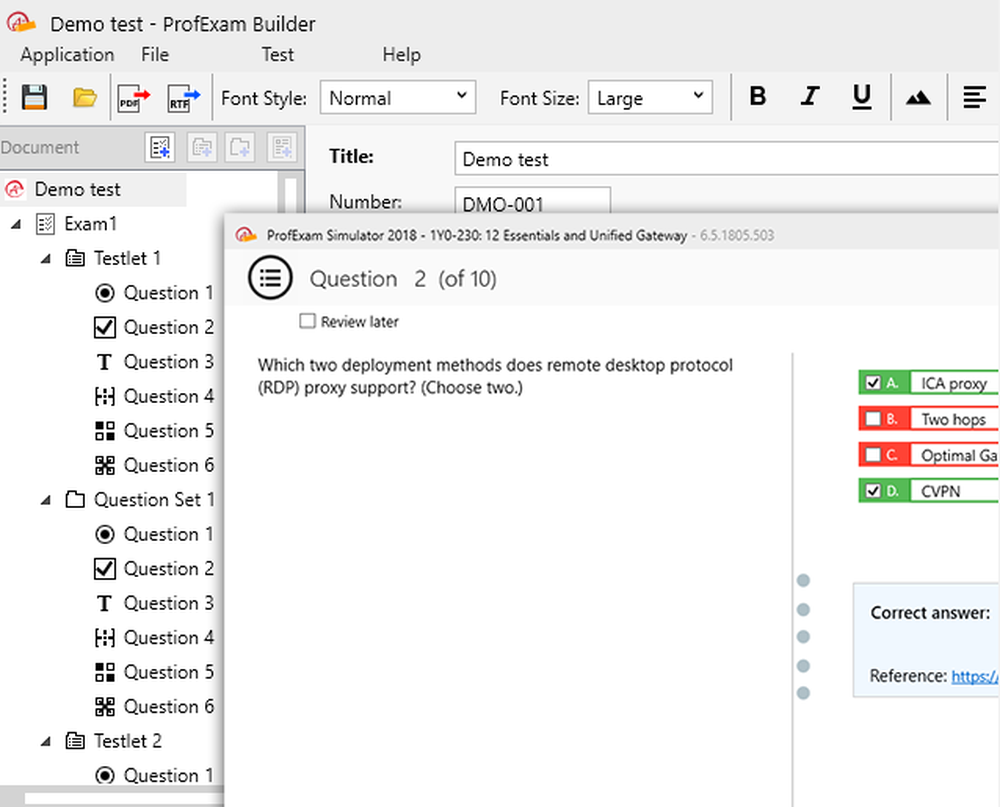Select Question 3 in Question Set 1
Viewport: 1000px width, 807px height.
click(x=168, y=603)
